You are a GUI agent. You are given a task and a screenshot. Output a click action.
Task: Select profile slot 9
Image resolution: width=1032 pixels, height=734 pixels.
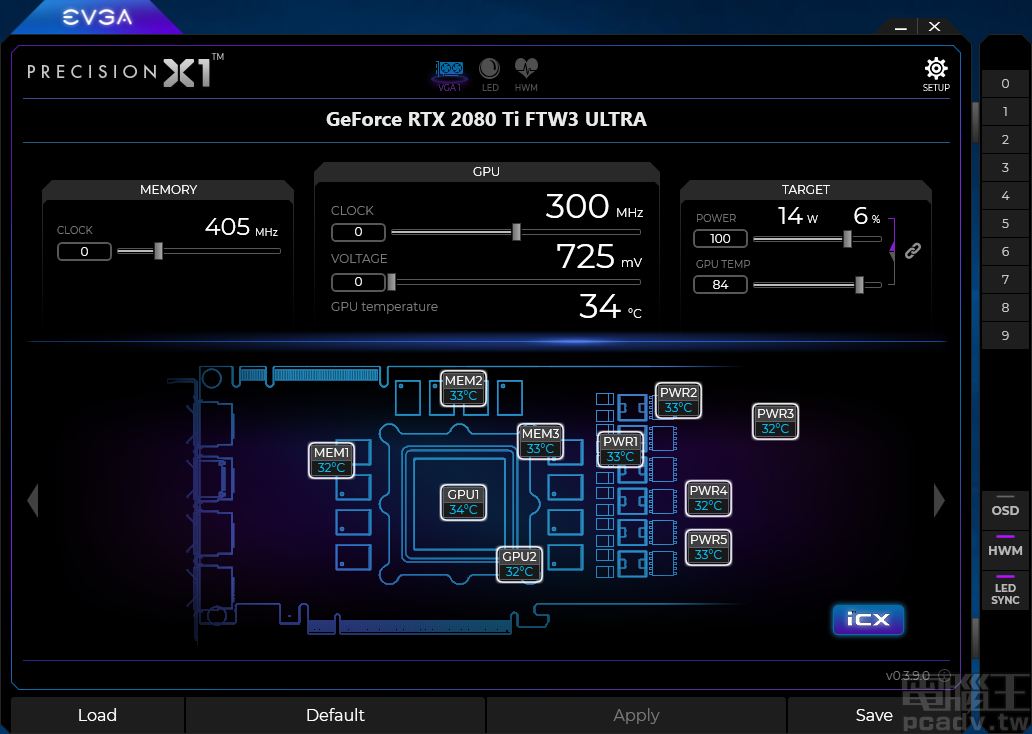1005,335
